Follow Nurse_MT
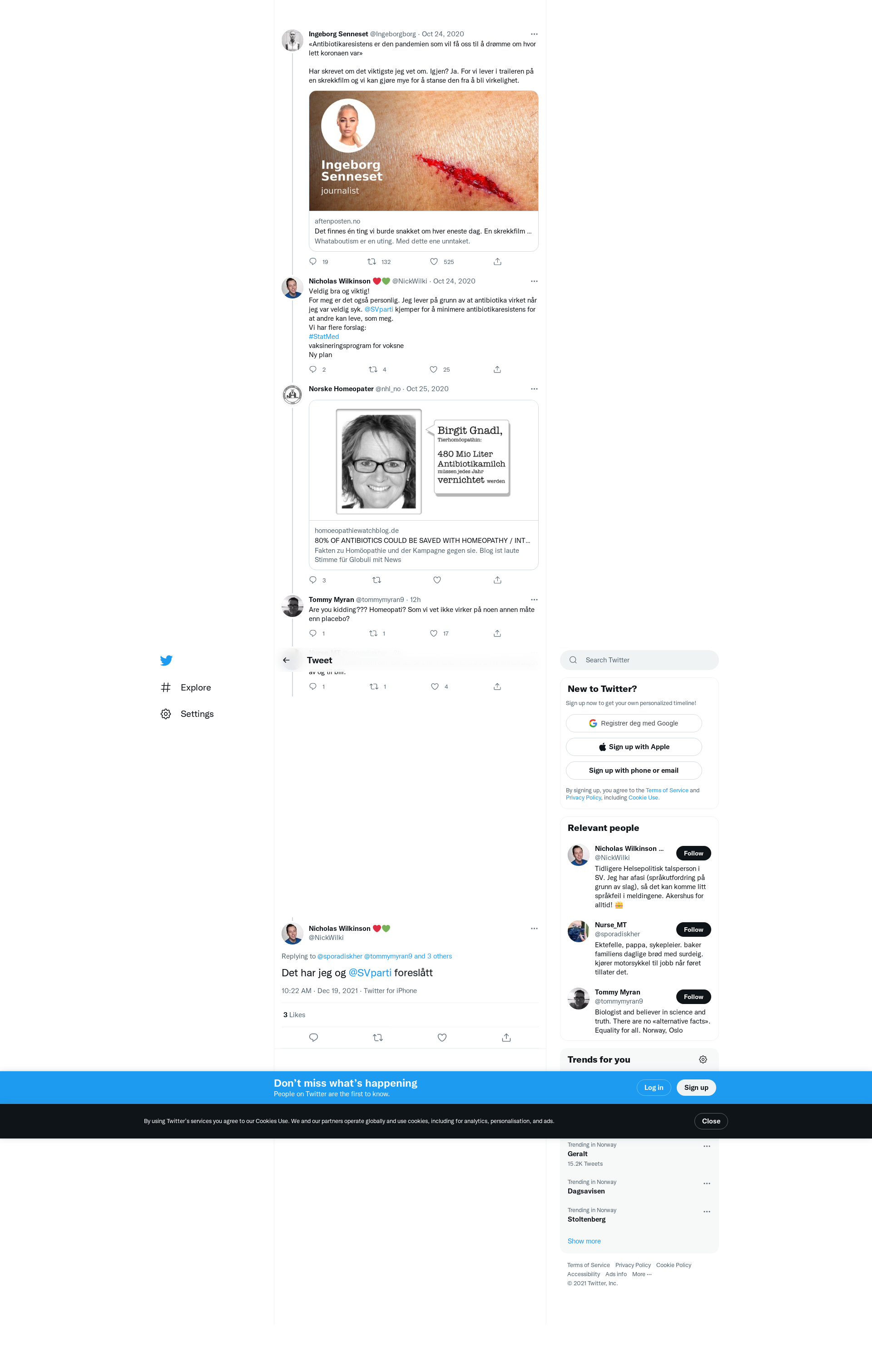The image size is (872, 1372). pyautogui.click(x=693, y=930)
